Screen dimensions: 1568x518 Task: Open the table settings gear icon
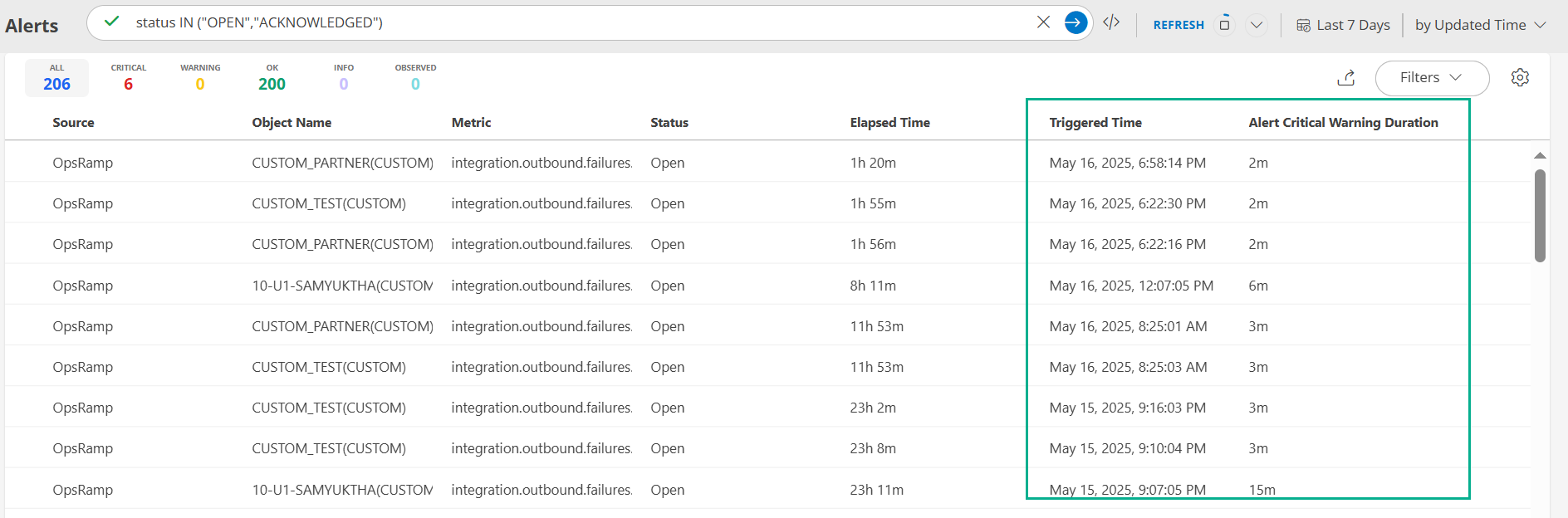tap(1520, 77)
